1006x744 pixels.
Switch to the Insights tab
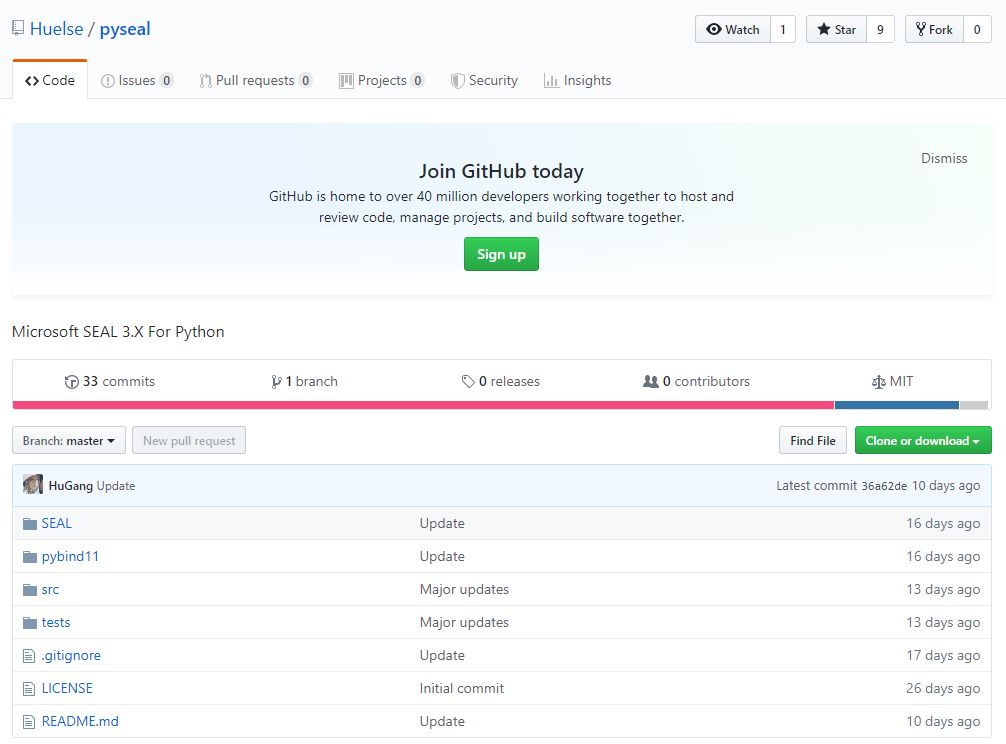click(577, 80)
